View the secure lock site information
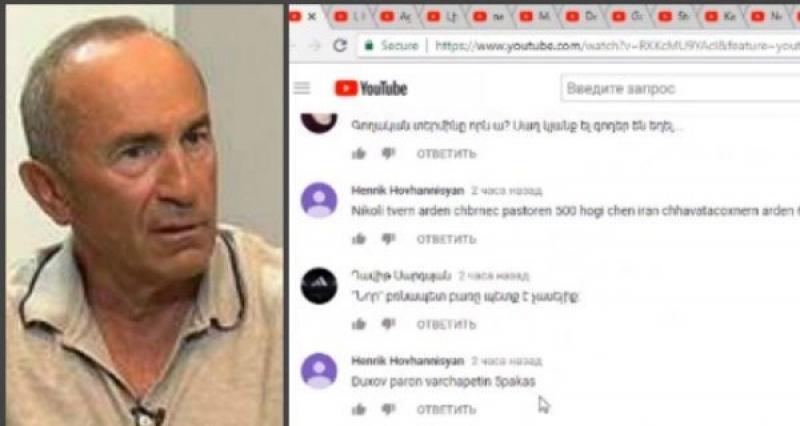The image size is (800, 426). (x=369, y=46)
